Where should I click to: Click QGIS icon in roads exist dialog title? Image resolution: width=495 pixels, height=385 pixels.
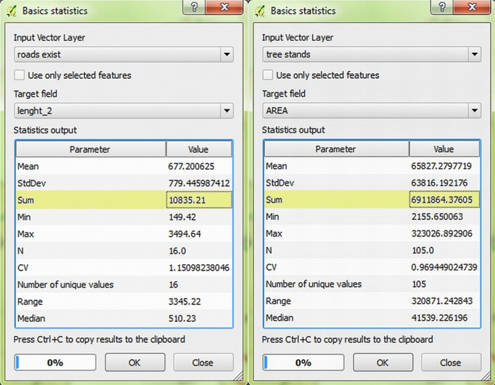pyautogui.click(x=11, y=11)
